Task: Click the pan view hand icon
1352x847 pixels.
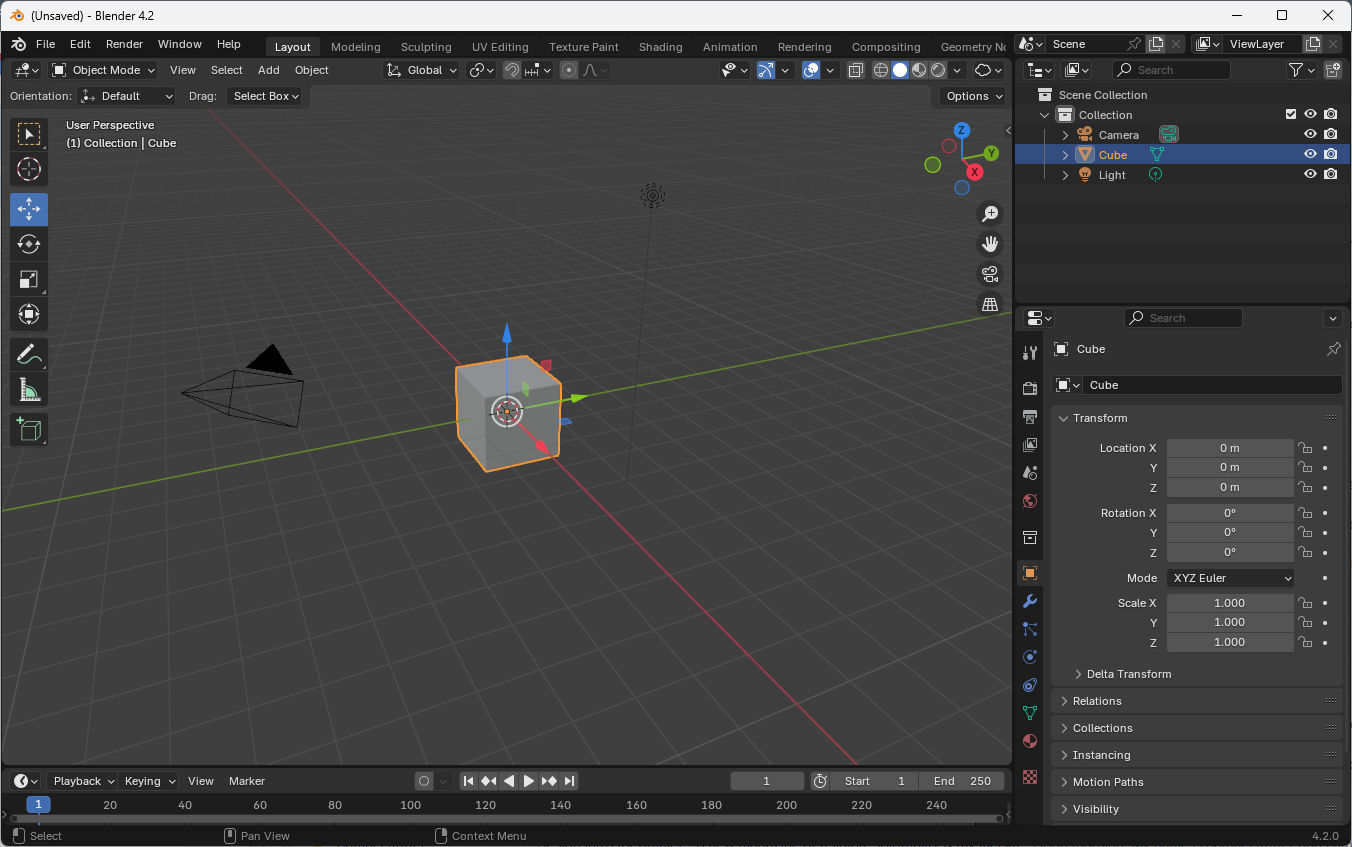Action: [x=990, y=243]
